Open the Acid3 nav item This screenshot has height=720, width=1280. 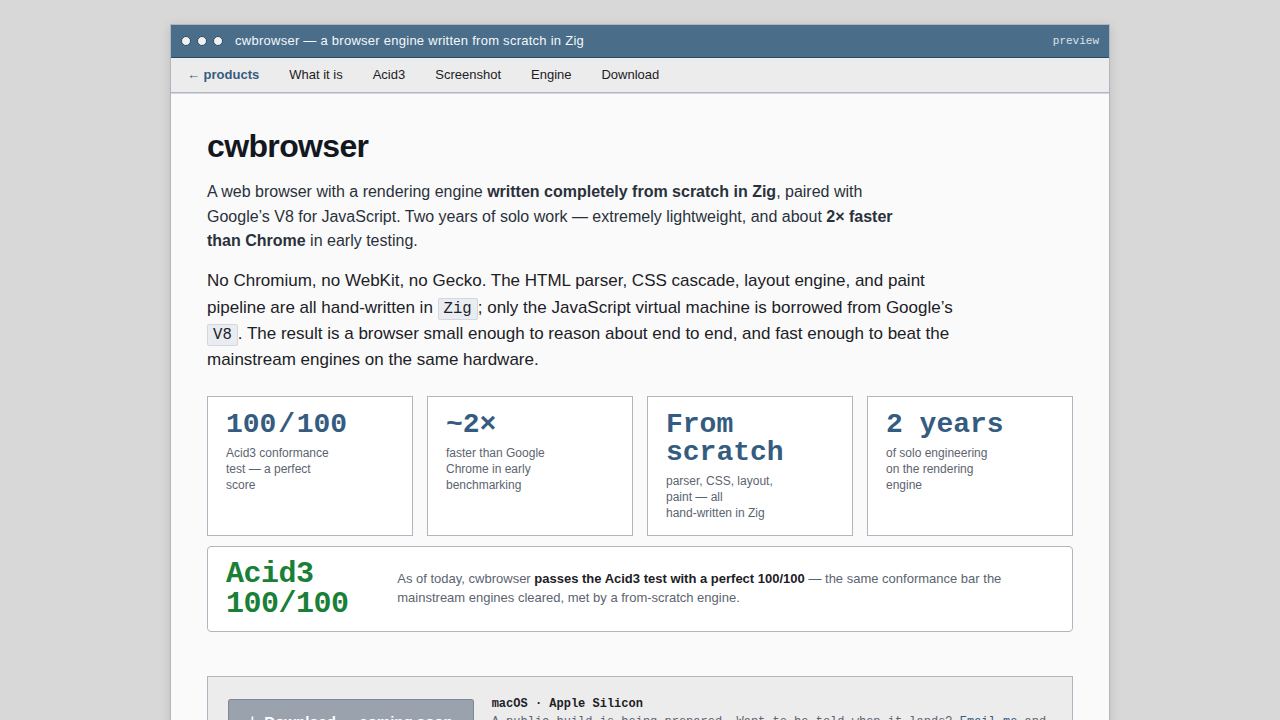coord(389,75)
